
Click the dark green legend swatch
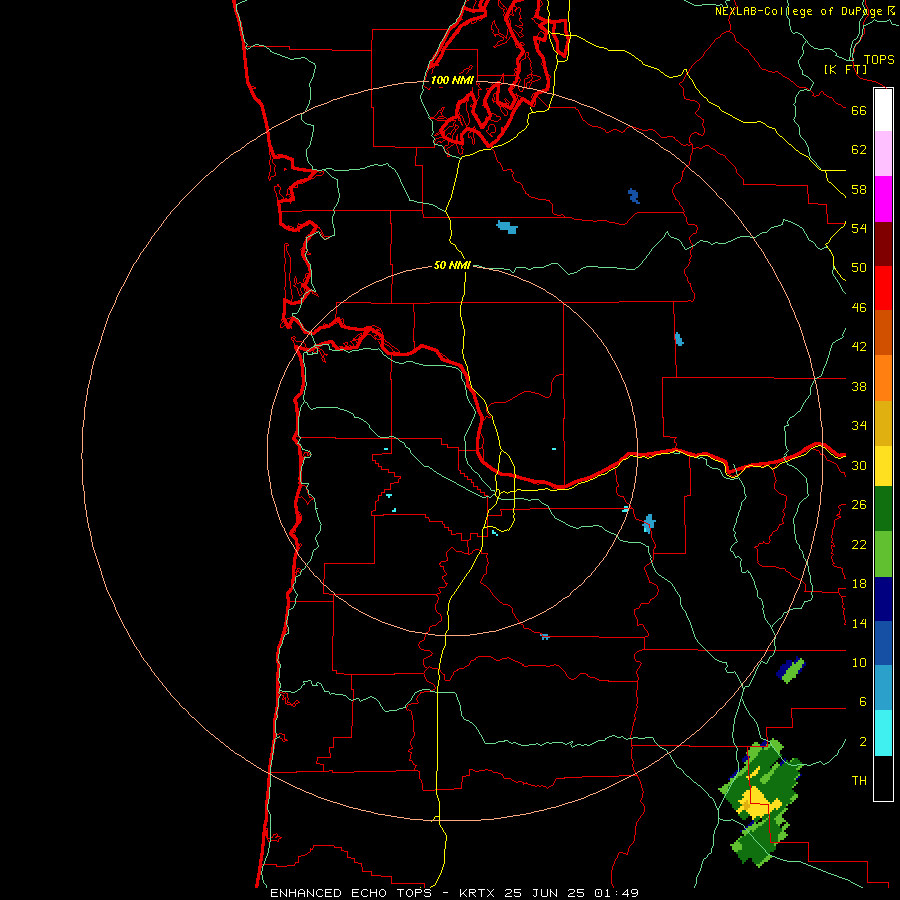coord(883,509)
